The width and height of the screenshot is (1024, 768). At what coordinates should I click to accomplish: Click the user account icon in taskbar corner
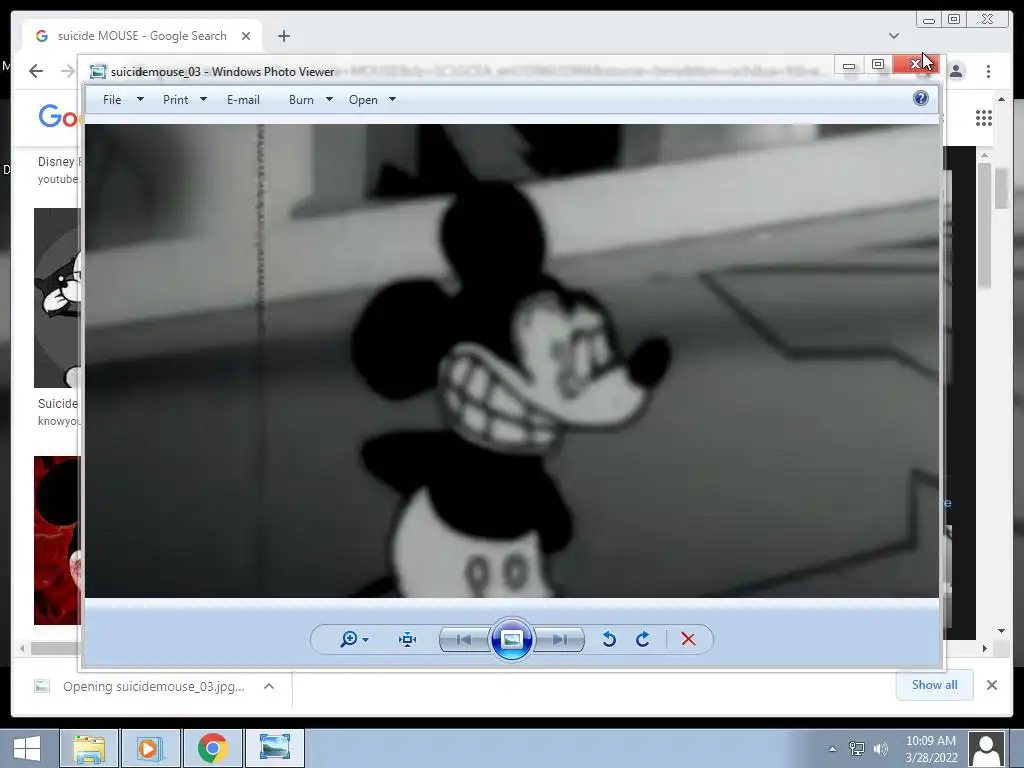[986, 749]
